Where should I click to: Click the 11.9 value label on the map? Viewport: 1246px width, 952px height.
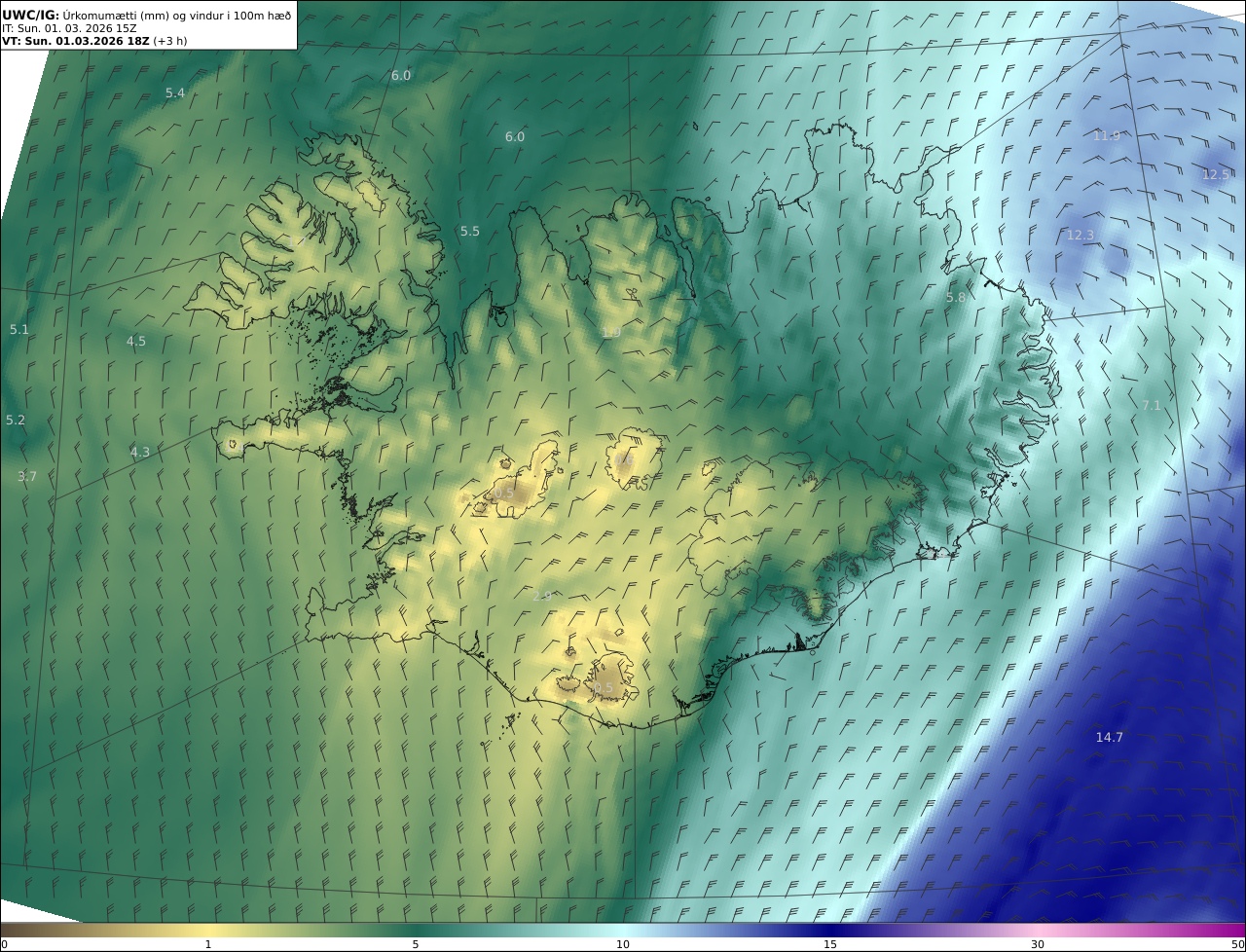coord(1107,135)
